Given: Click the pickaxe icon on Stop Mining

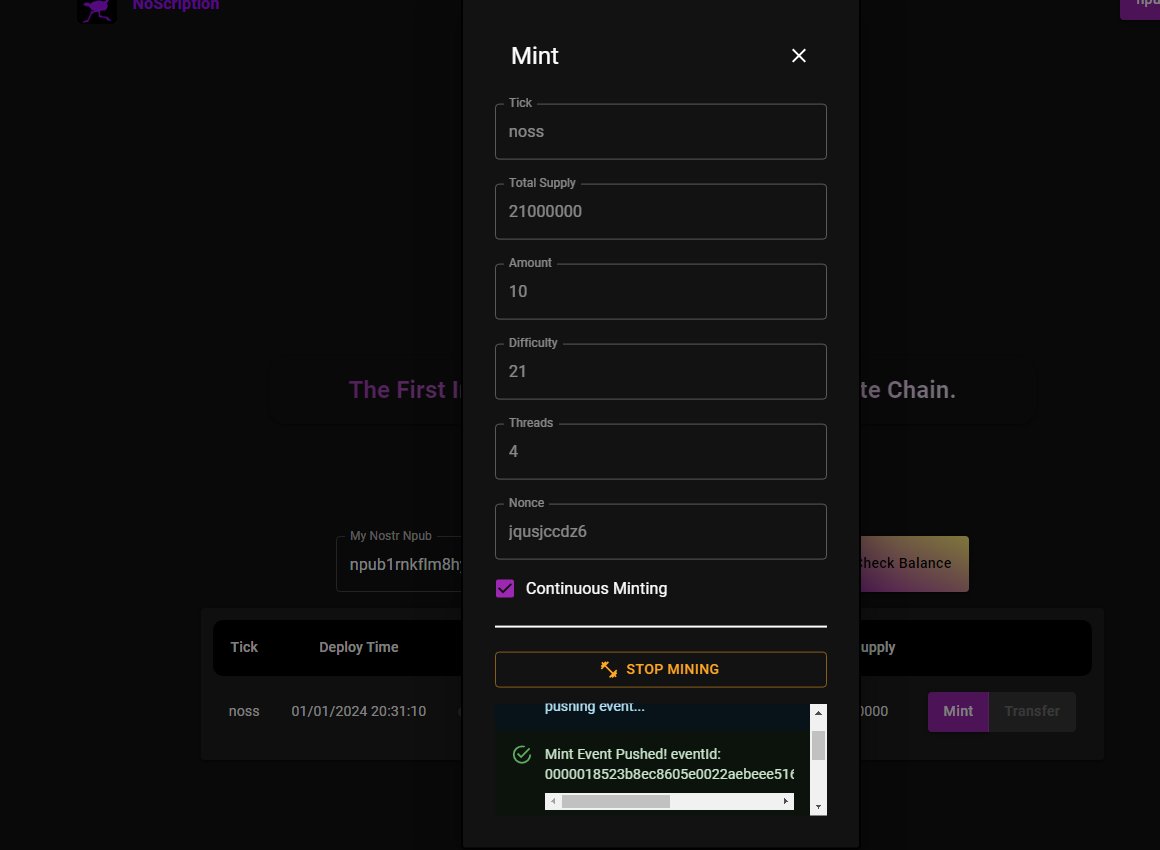Looking at the screenshot, I should coord(608,669).
